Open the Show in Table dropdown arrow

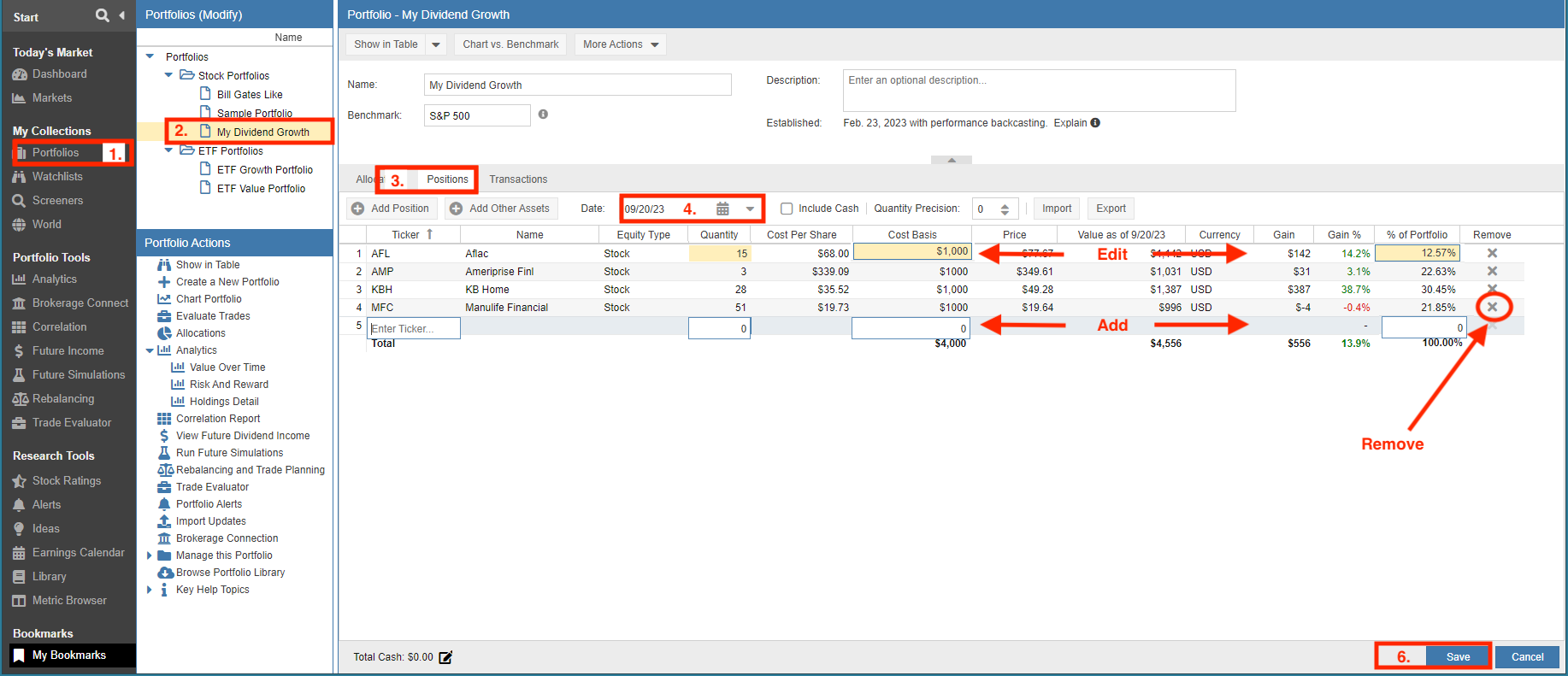tap(436, 44)
